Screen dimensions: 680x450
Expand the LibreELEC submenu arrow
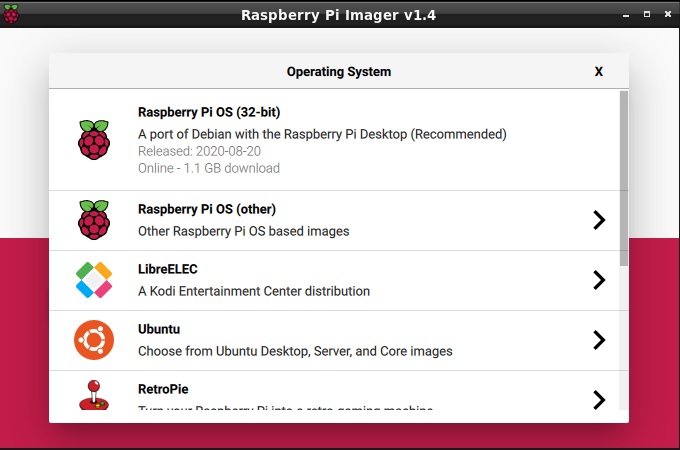[x=599, y=280]
